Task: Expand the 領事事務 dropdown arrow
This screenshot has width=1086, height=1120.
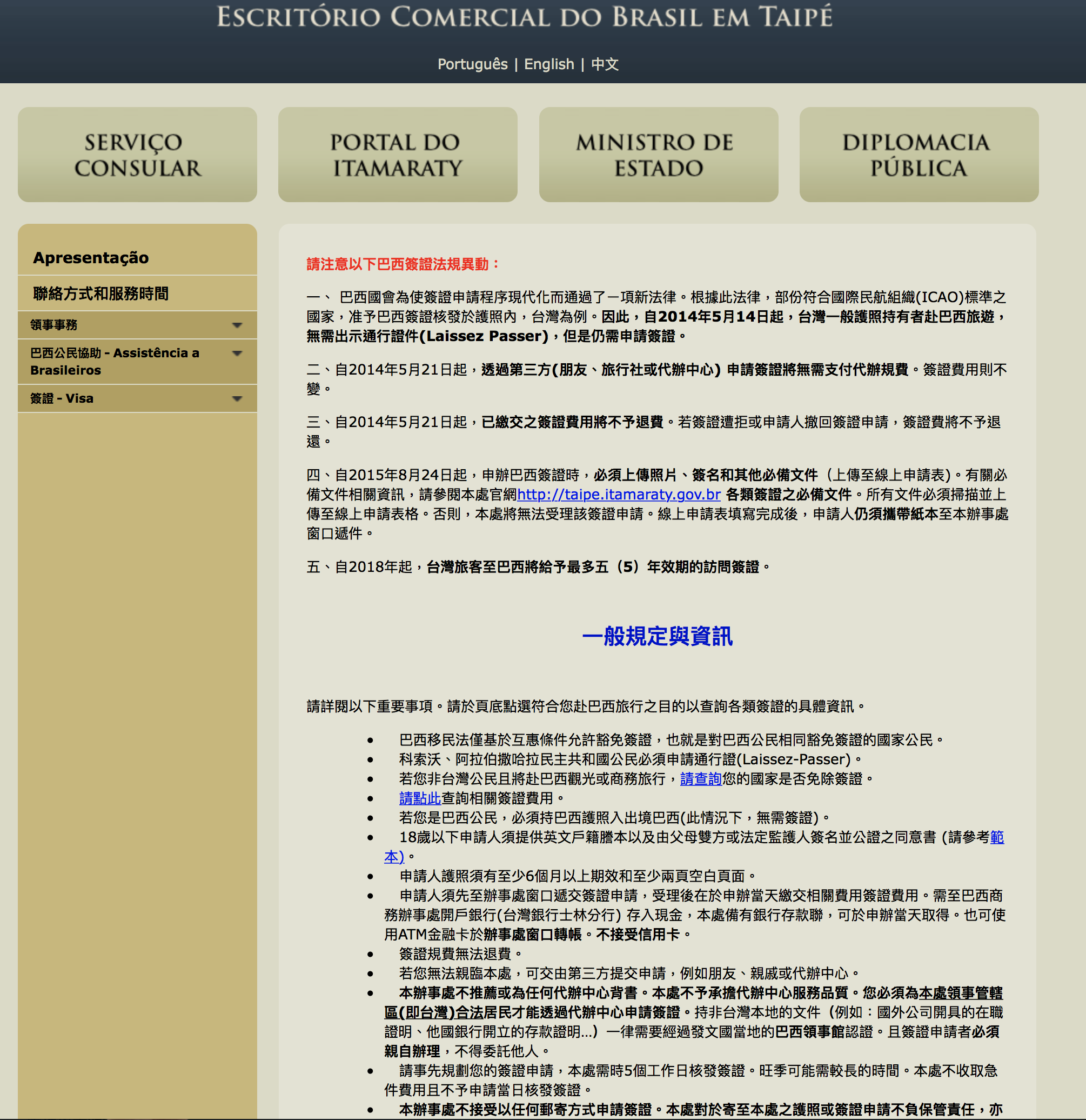Action: 237,325
